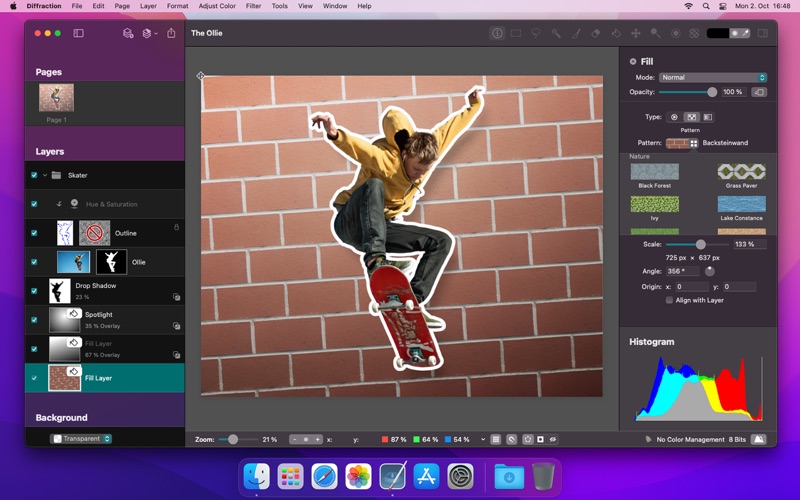Select the Move tool
This screenshot has width=800, height=500.
click(x=636, y=33)
